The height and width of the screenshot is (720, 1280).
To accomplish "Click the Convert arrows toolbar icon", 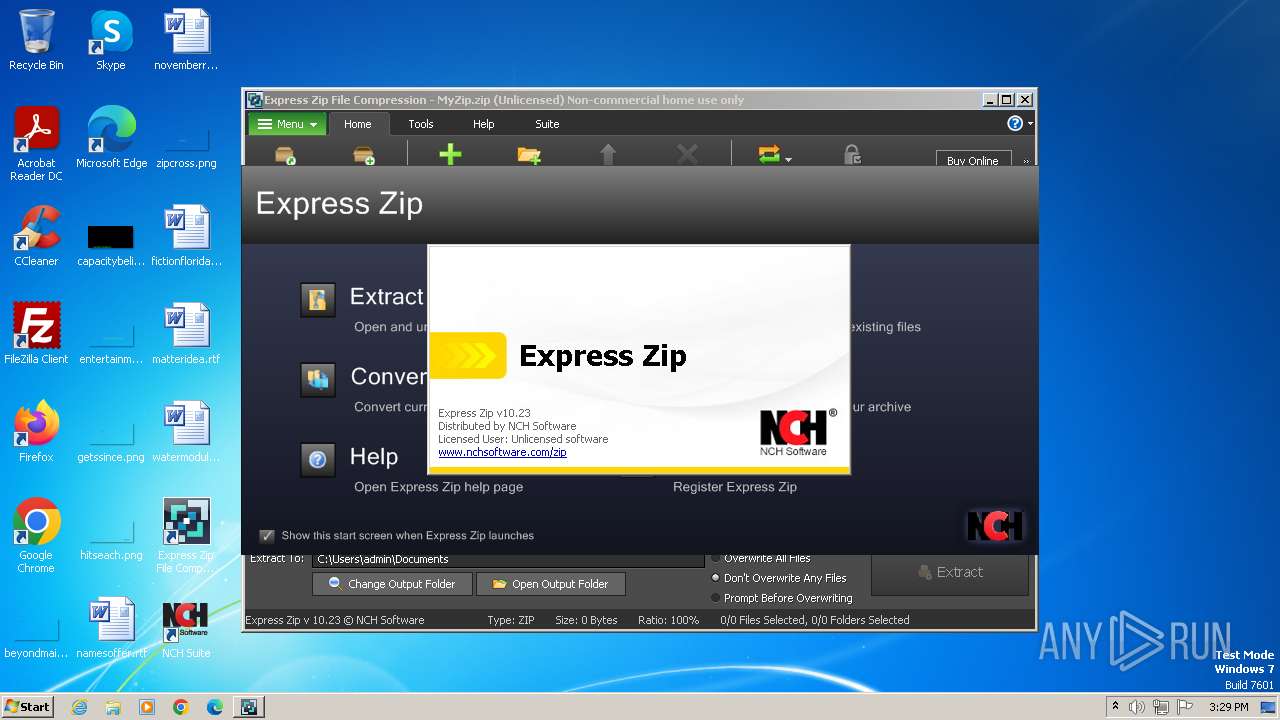I will pos(768,155).
